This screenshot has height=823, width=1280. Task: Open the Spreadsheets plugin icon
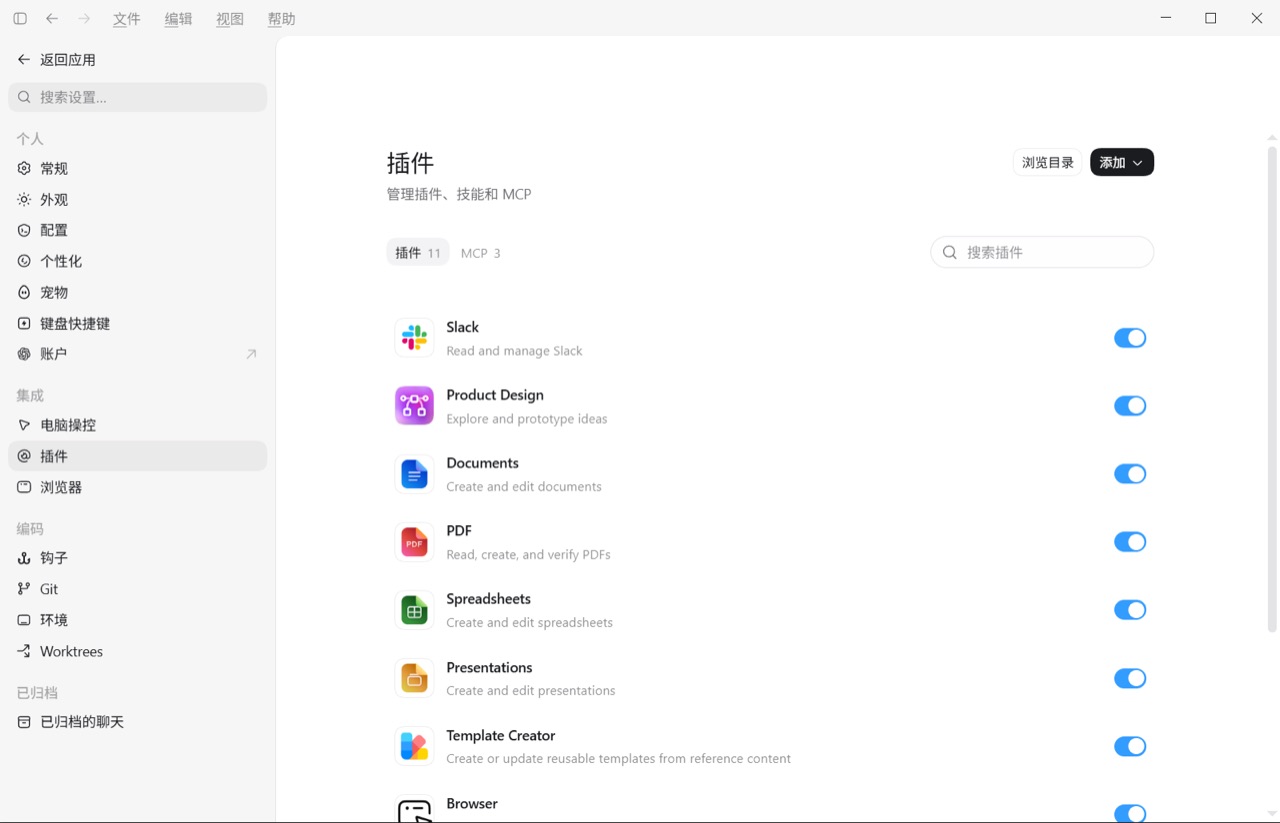[414, 610]
